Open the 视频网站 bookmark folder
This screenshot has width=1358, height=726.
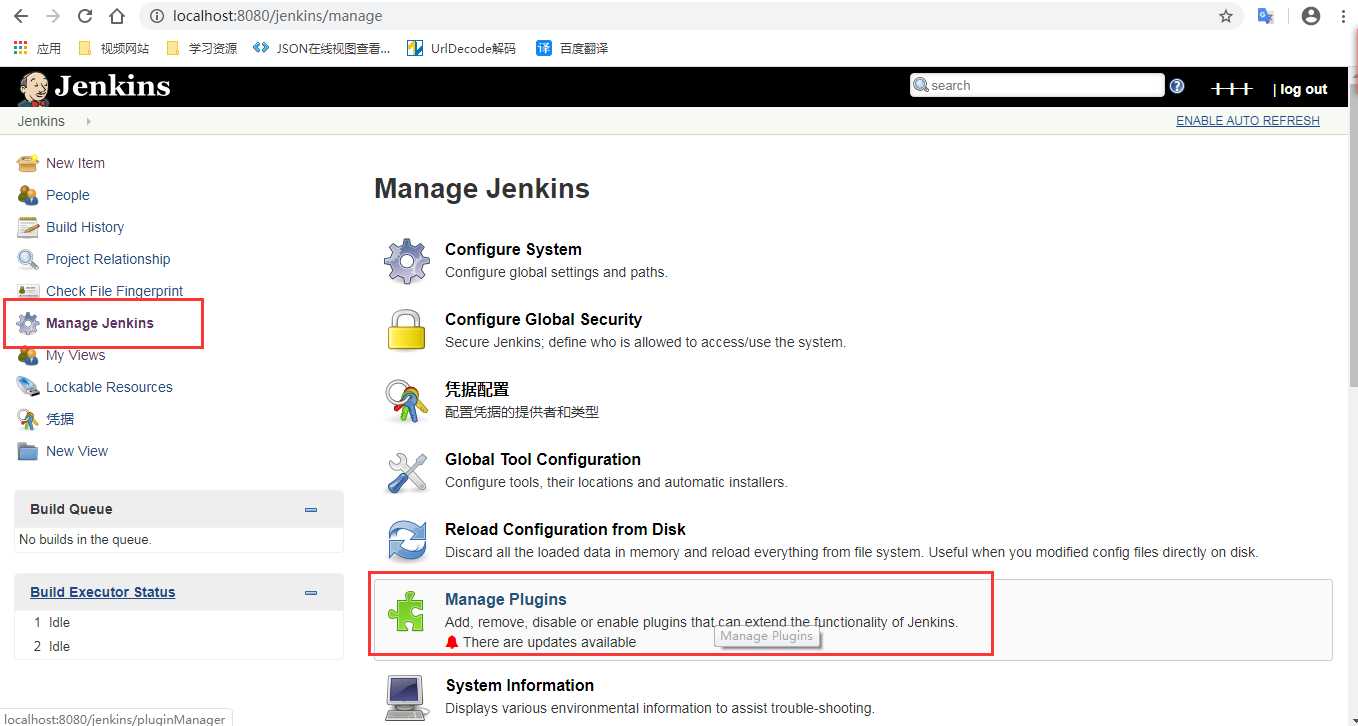(113, 48)
